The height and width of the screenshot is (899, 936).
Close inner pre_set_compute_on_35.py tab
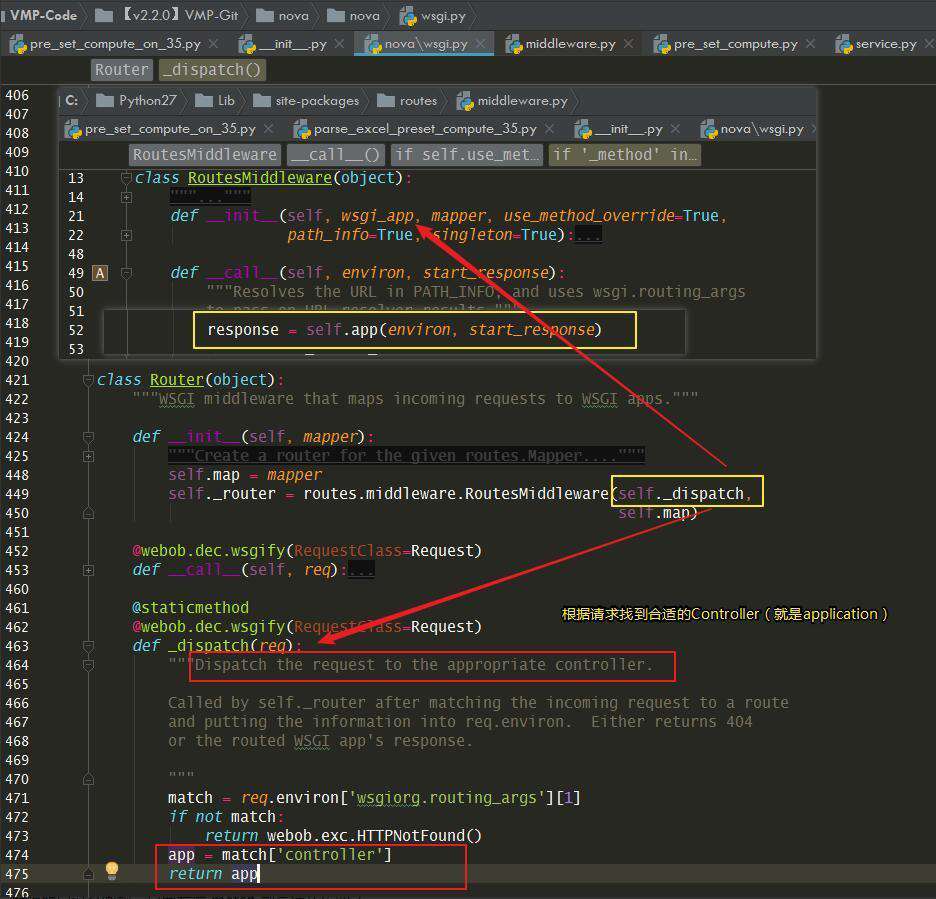(x=269, y=128)
